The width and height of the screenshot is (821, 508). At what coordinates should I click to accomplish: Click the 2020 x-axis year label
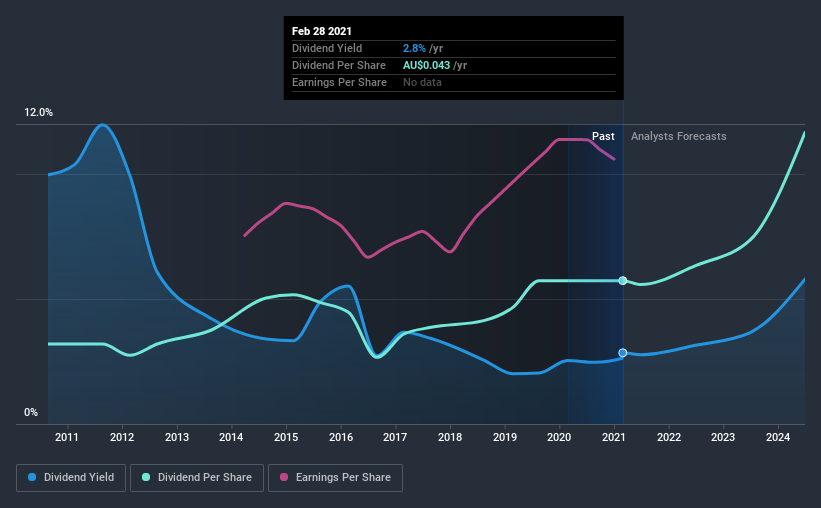pyautogui.click(x=559, y=437)
